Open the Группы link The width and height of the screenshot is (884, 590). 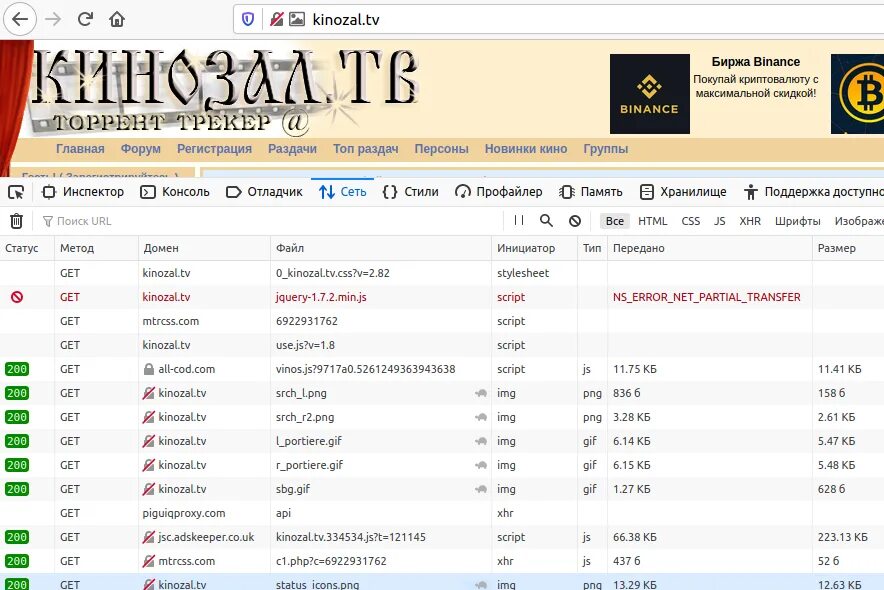pos(605,149)
